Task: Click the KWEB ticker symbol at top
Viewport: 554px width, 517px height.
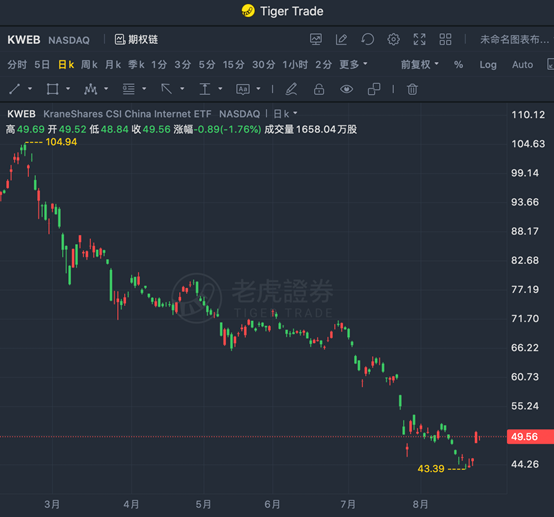Action: click(x=24, y=40)
